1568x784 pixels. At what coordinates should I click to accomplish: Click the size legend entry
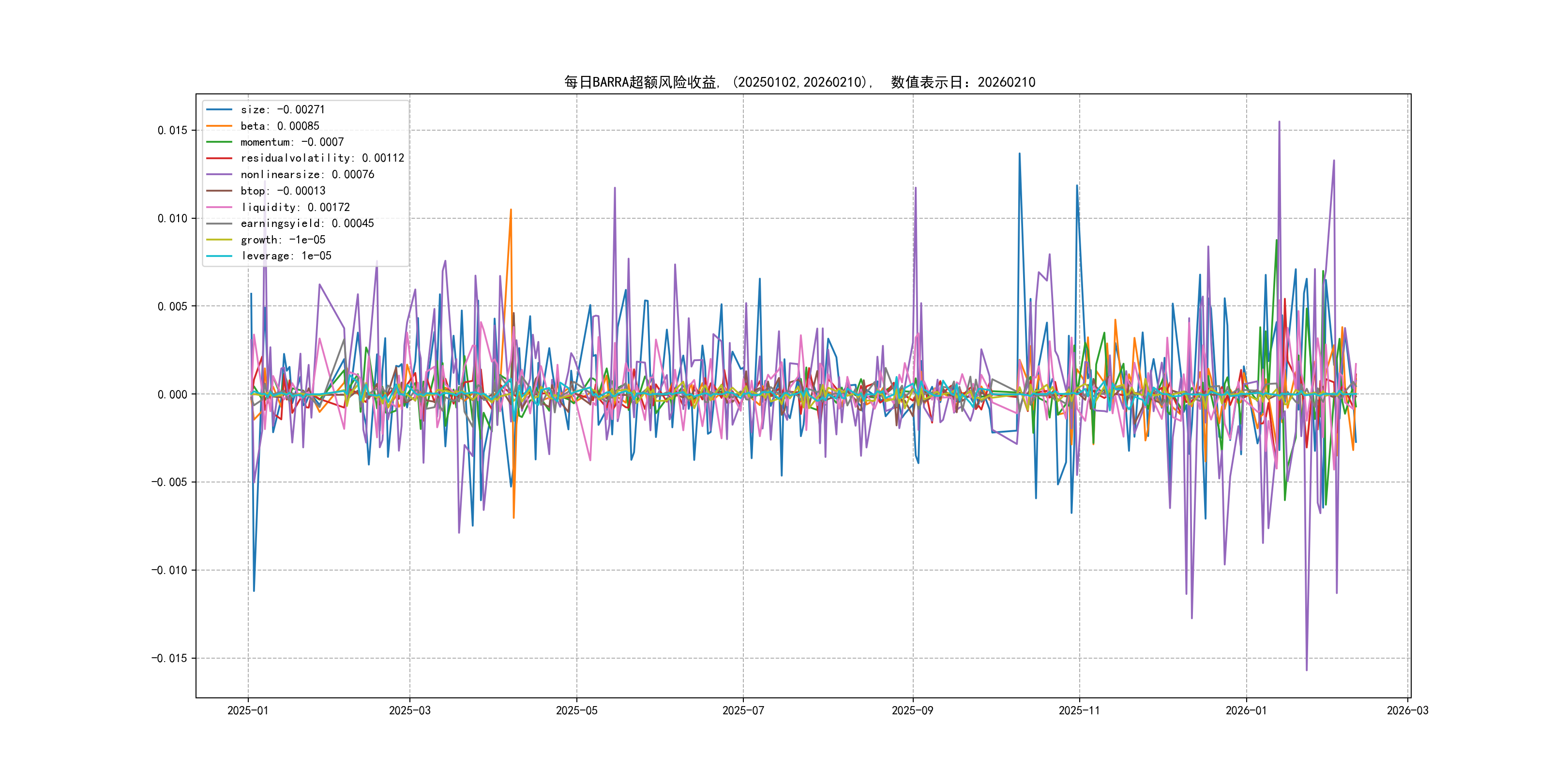tap(283, 109)
